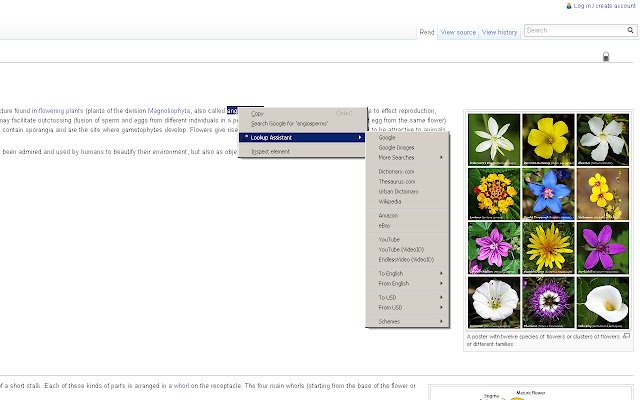Expand the From English submenu
The image size is (640, 400).
407,283
